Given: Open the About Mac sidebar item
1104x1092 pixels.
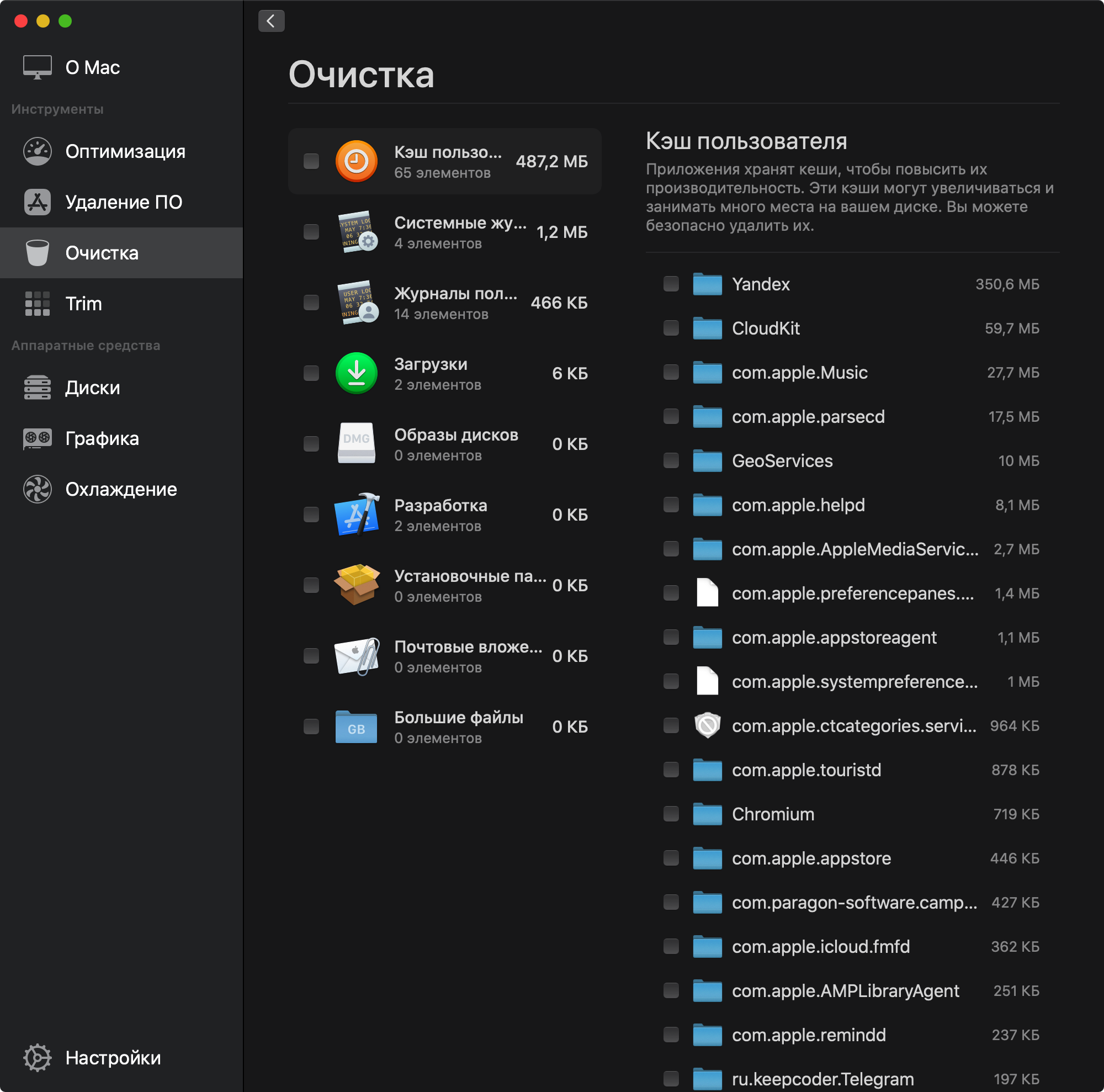Looking at the screenshot, I should click(x=92, y=67).
